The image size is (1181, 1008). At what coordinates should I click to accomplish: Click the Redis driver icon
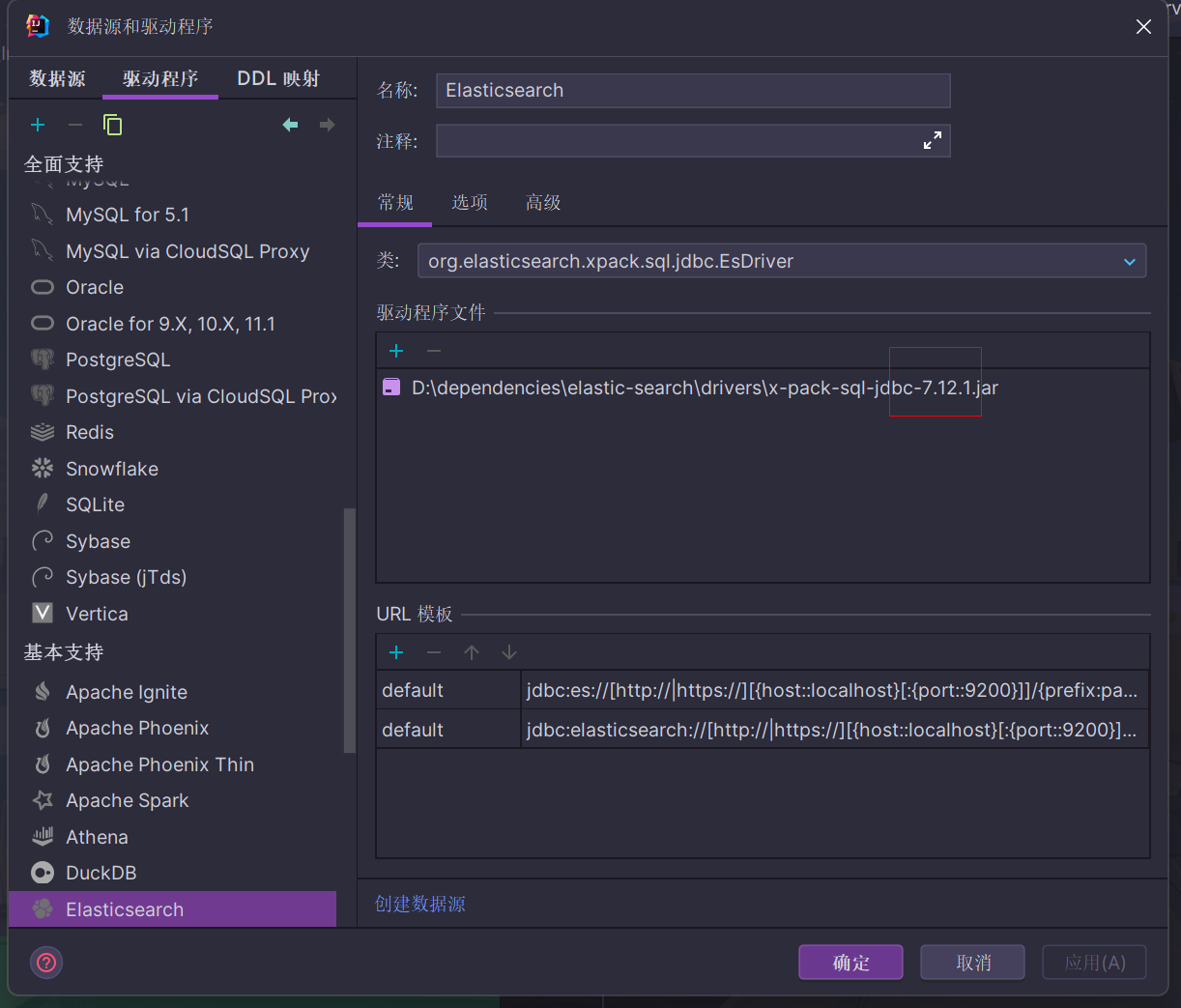click(x=43, y=432)
